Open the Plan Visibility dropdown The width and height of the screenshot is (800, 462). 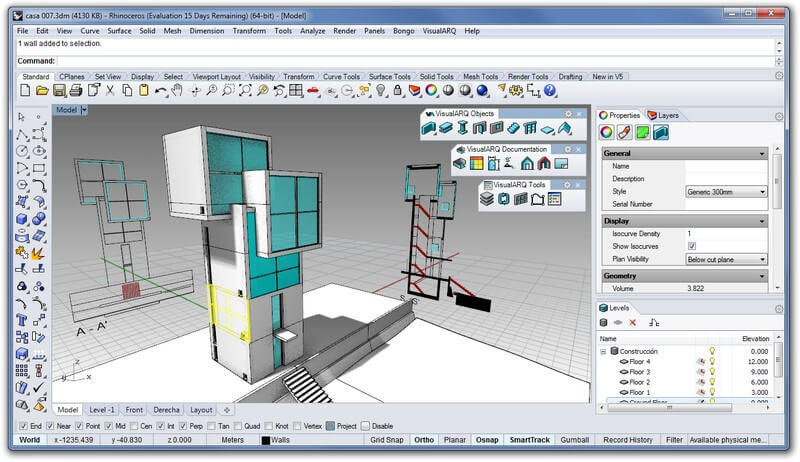click(x=726, y=259)
